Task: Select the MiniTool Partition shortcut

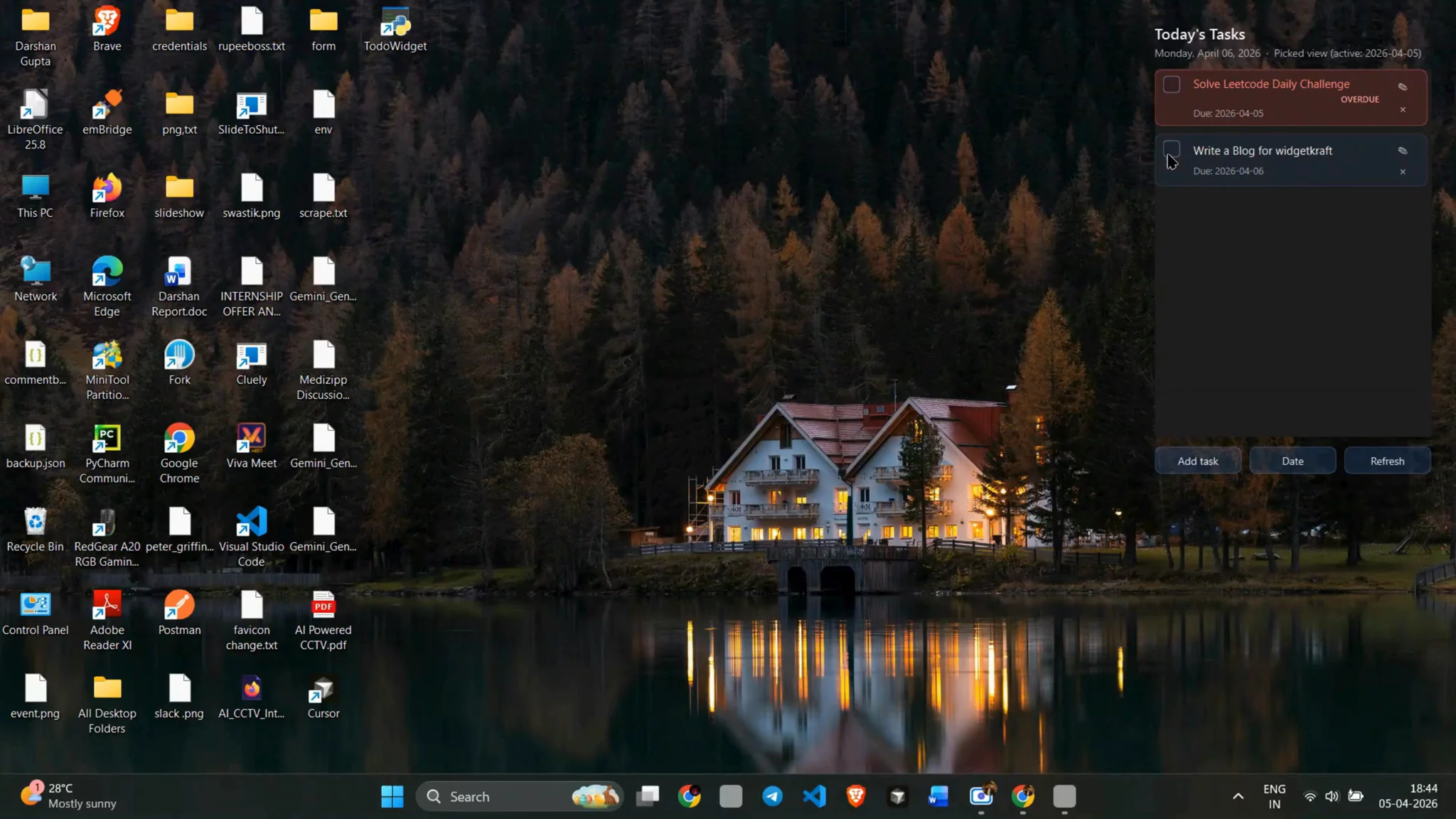Action: tap(107, 371)
